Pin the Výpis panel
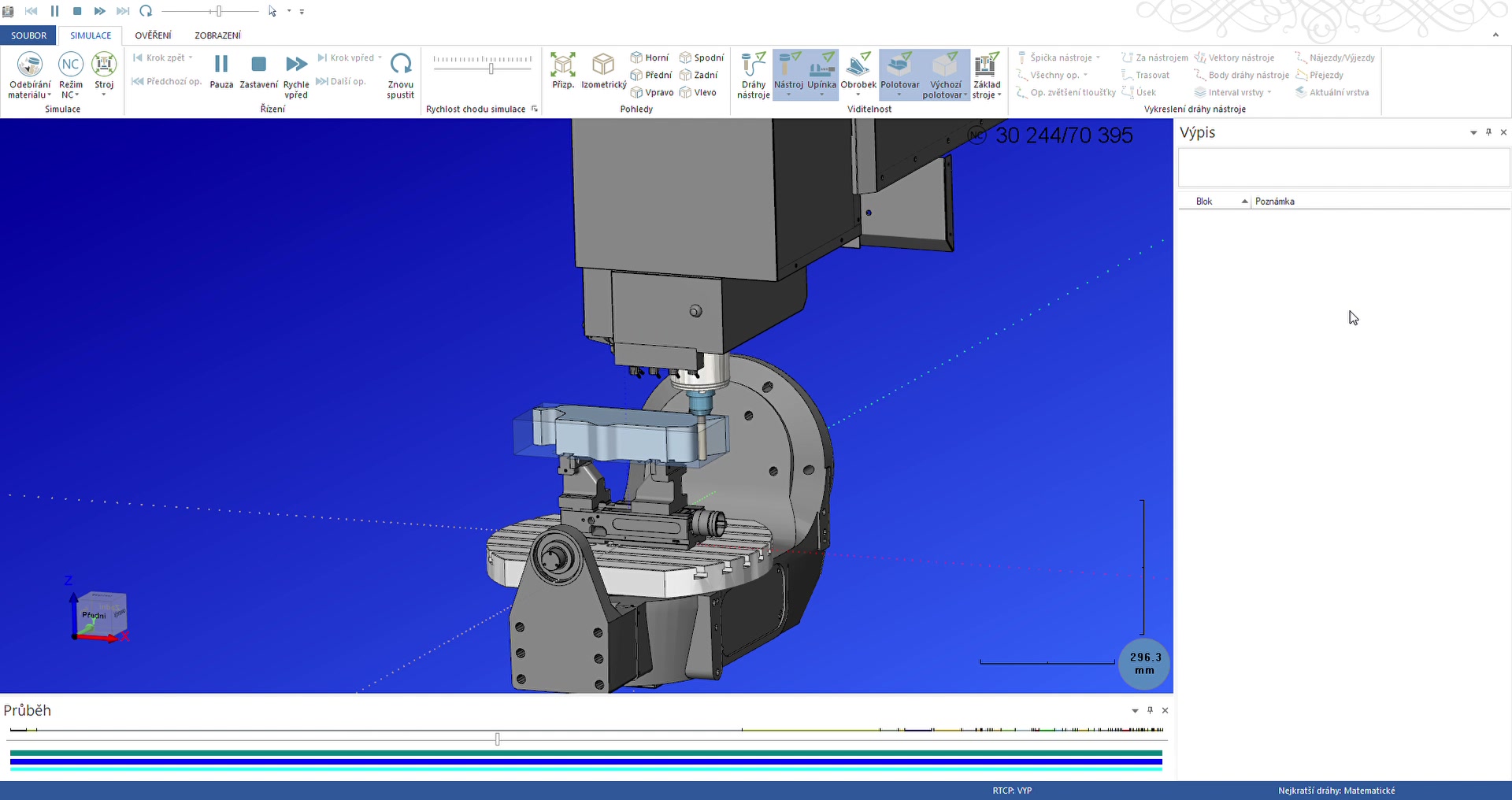The height and width of the screenshot is (800, 1512). pyautogui.click(x=1488, y=132)
